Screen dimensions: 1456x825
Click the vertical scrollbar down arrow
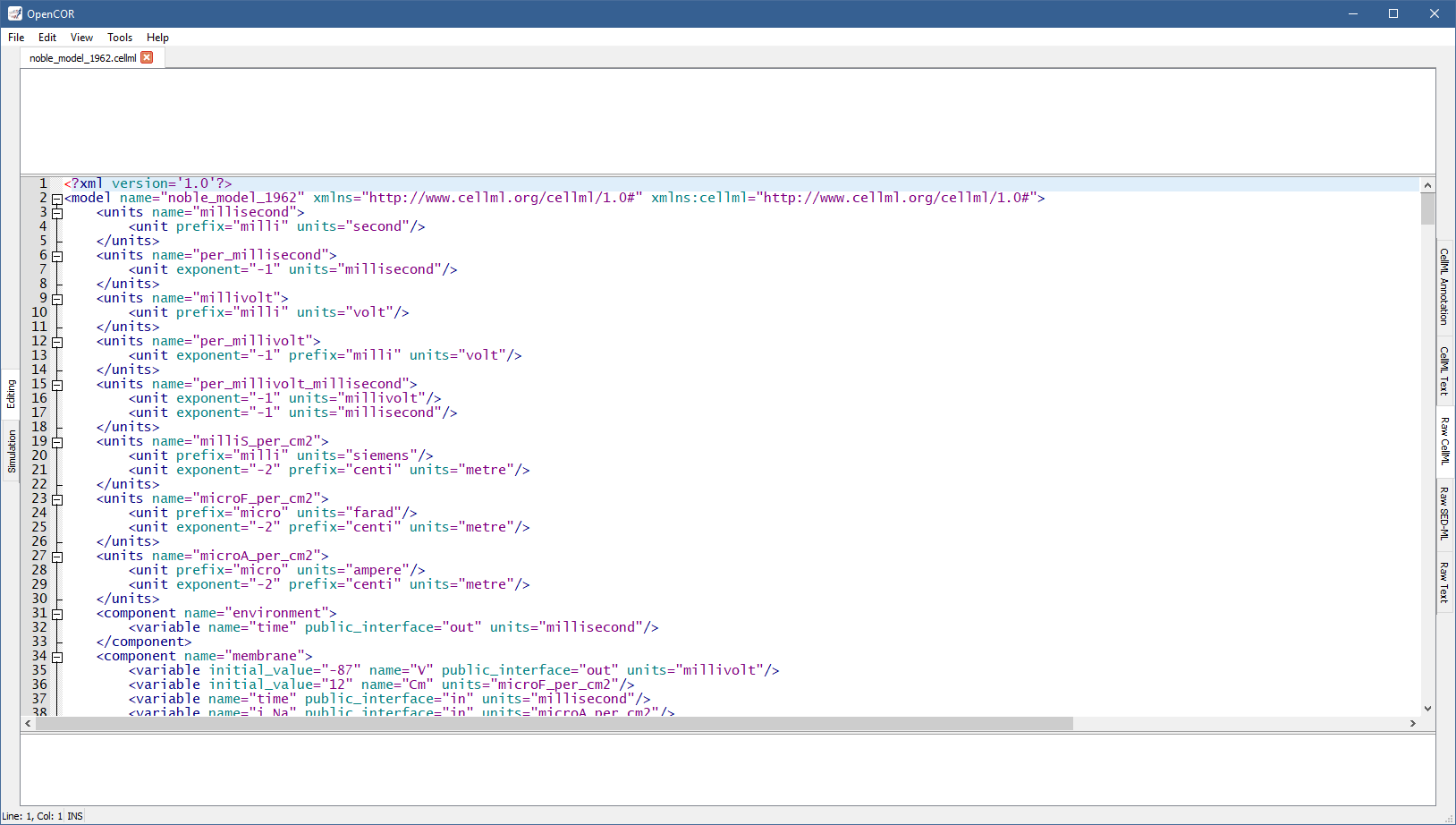pyautogui.click(x=1427, y=708)
